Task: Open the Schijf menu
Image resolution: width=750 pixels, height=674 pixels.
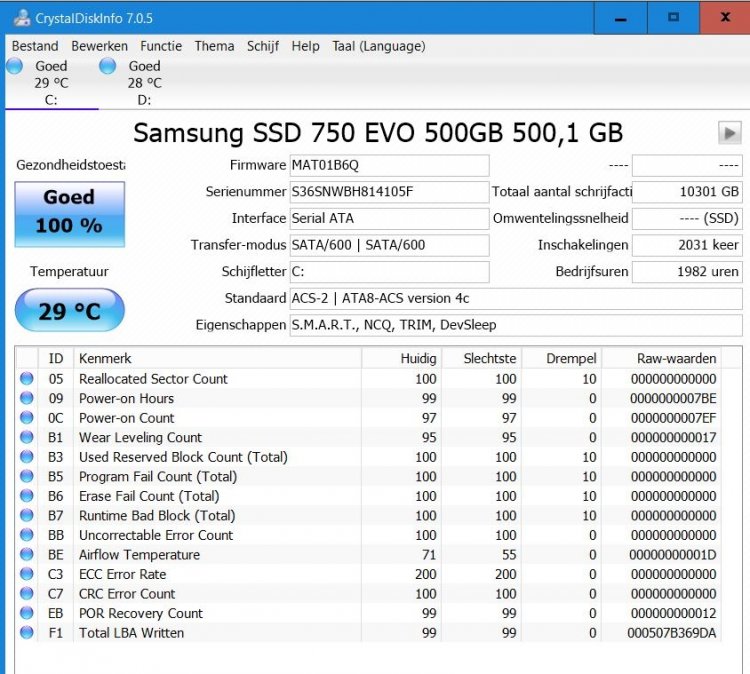Action: [x=263, y=46]
